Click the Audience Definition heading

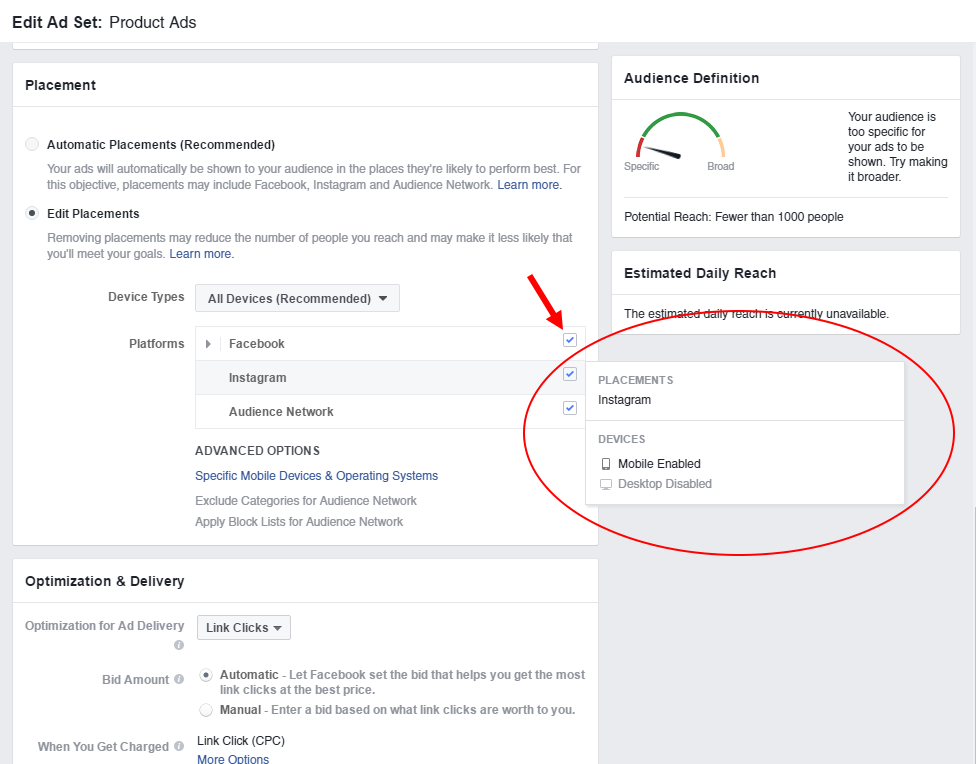pos(691,78)
